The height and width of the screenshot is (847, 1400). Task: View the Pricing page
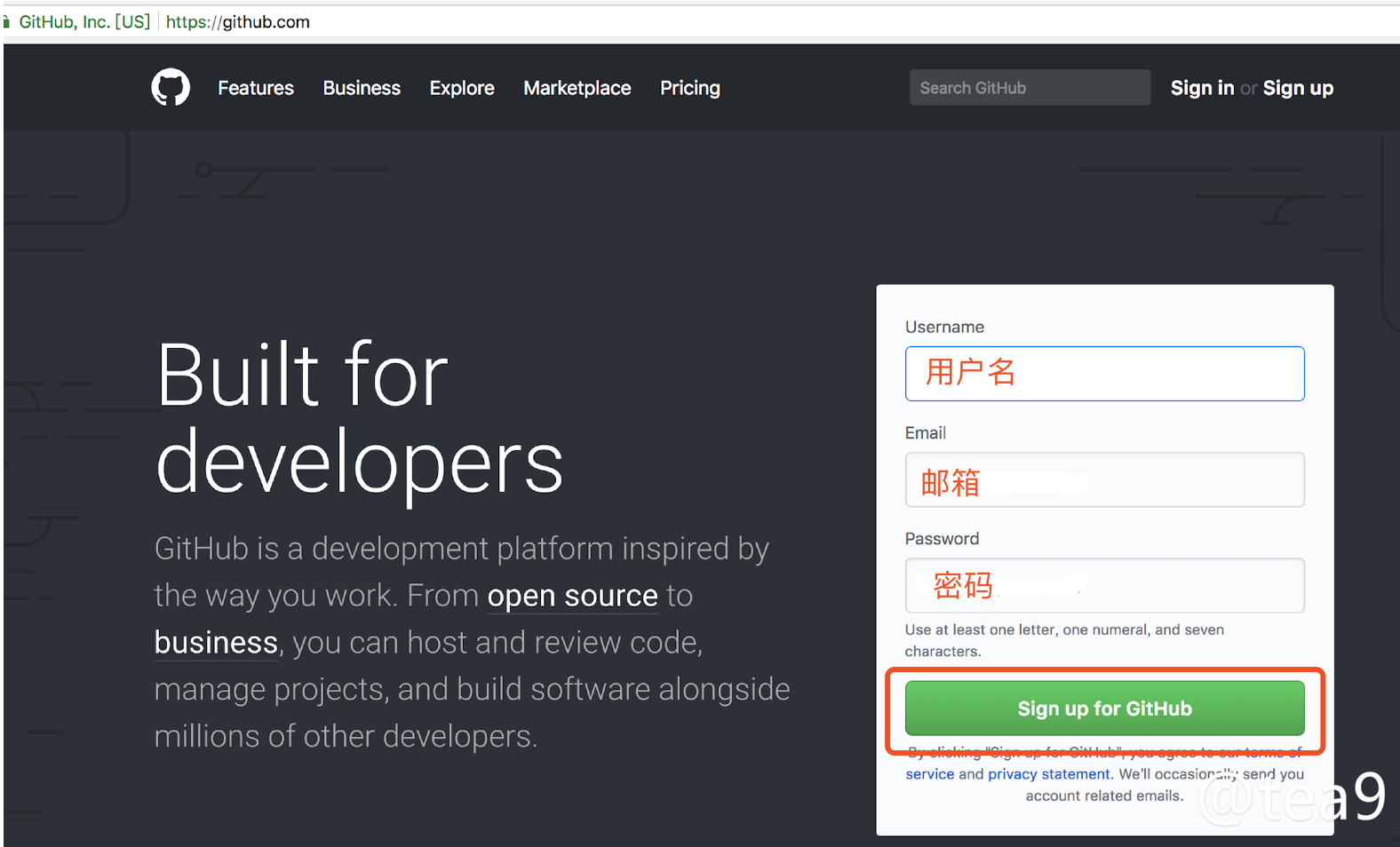(x=690, y=88)
